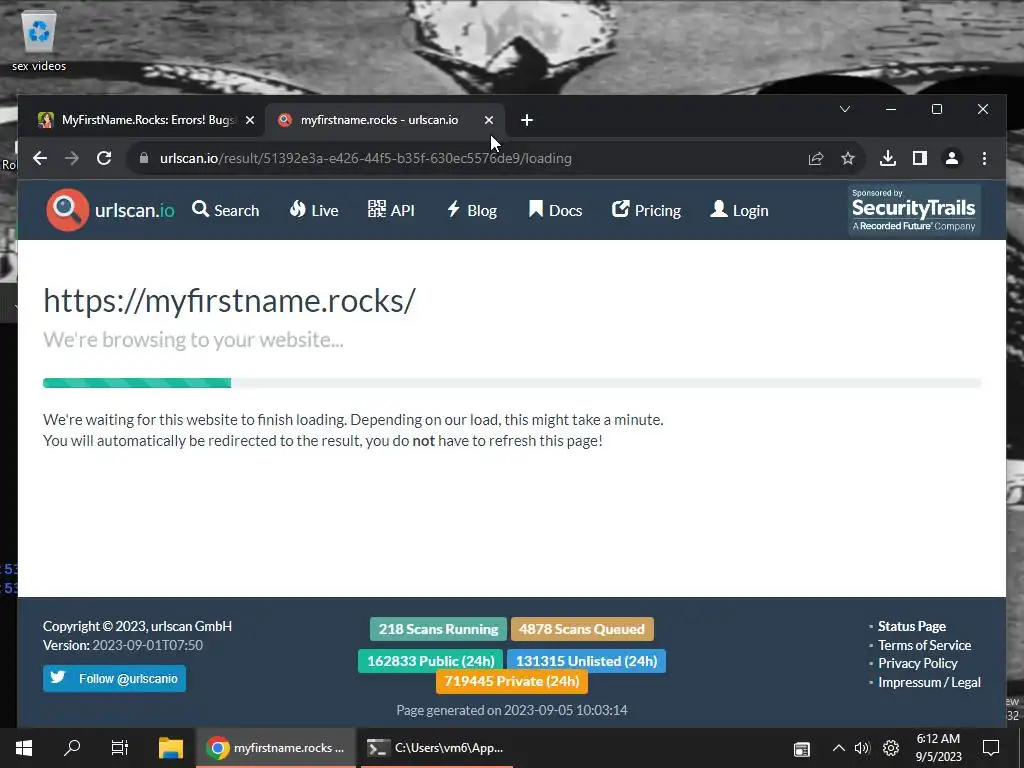
Task: Click the scan loading progress bar
Action: (512, 383)
